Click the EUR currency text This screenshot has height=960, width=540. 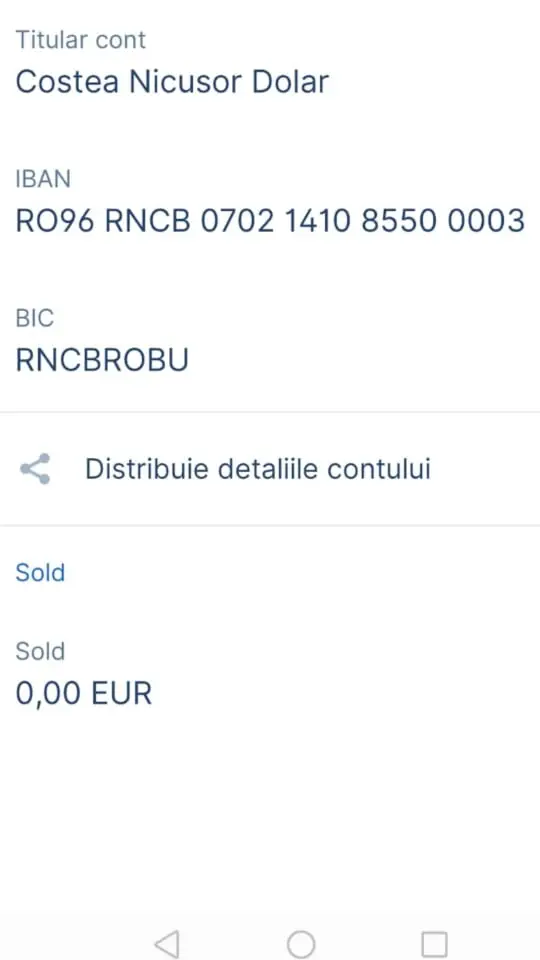[x=121, y=694]
